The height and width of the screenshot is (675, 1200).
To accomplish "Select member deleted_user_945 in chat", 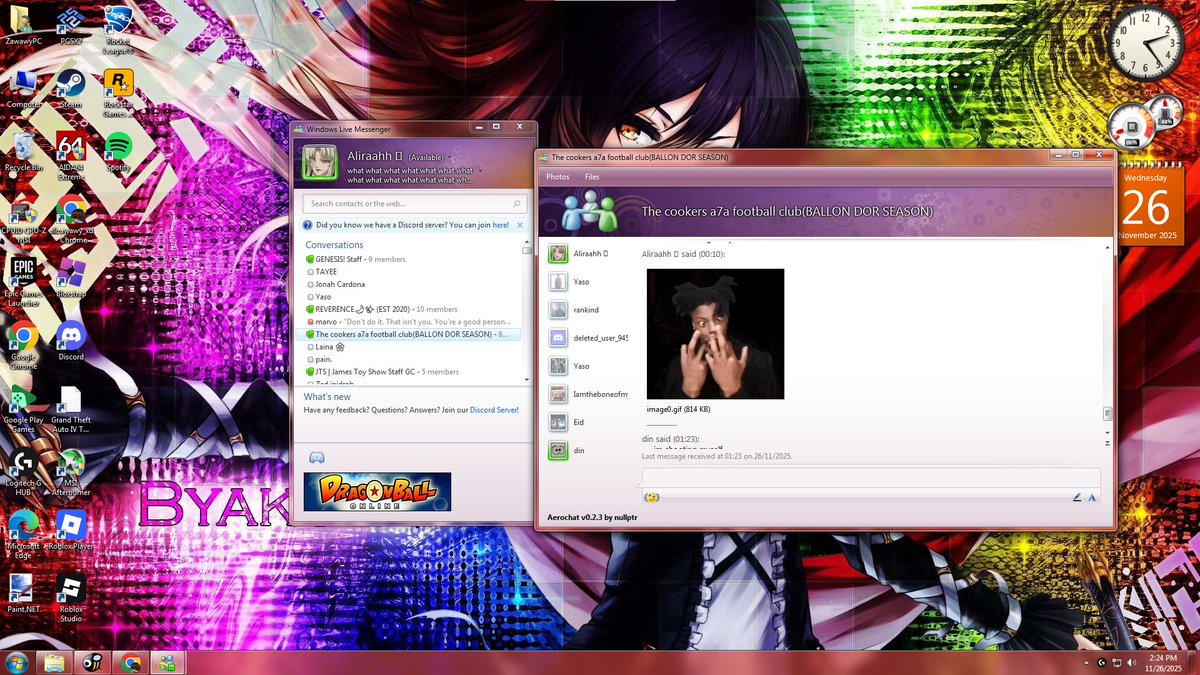I will pos(588,338).
